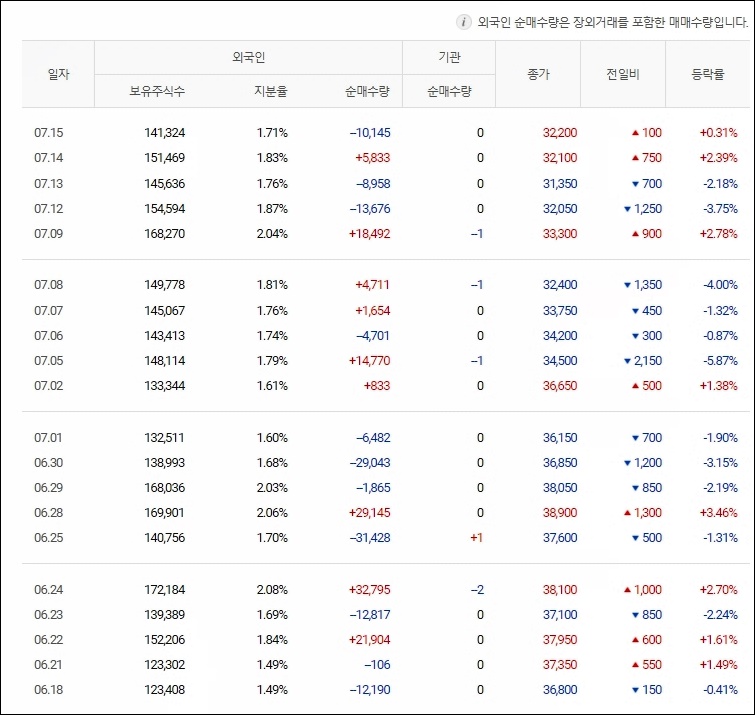Click closing price 33,300
This screenshot has height=715, width=755.
coord(560,234)
